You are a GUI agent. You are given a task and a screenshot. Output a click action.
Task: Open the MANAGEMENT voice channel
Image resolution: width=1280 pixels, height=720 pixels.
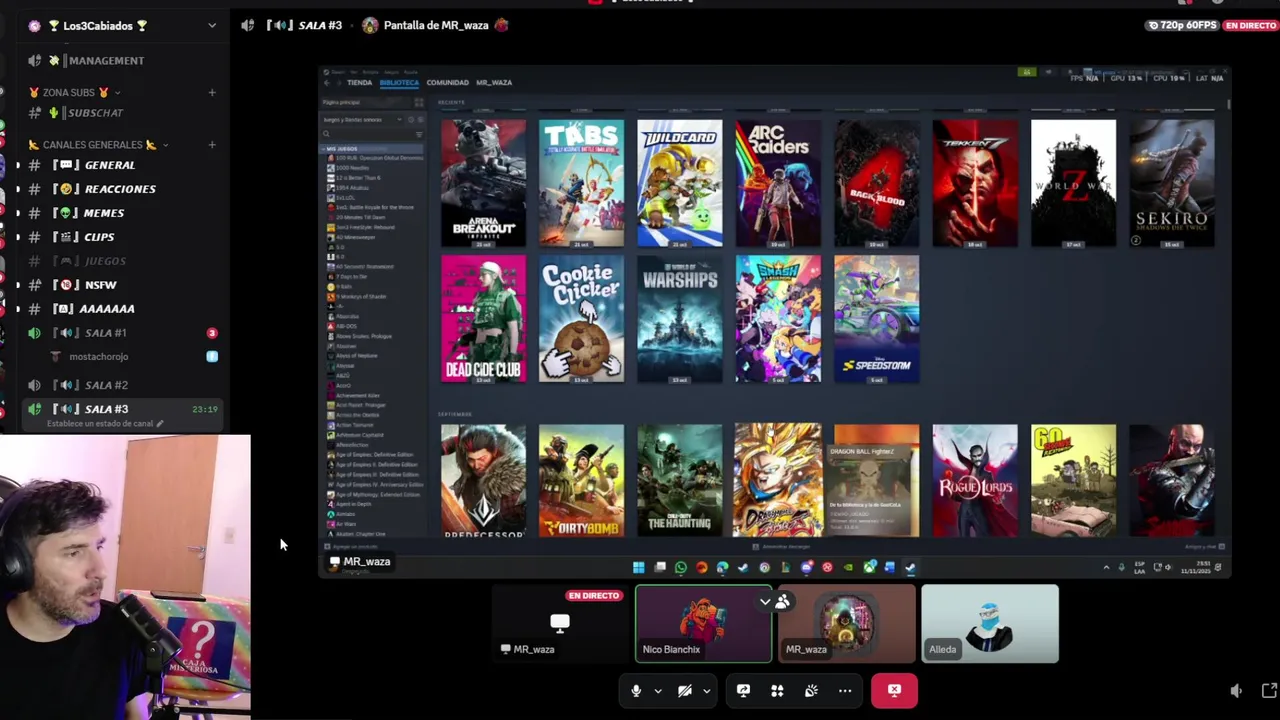(x=124, y=60)
